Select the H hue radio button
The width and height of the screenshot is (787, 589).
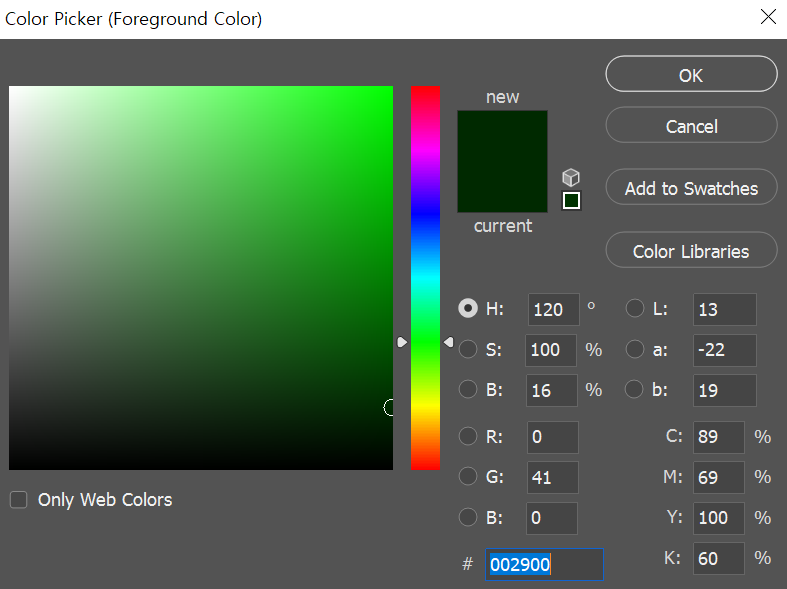468,309
